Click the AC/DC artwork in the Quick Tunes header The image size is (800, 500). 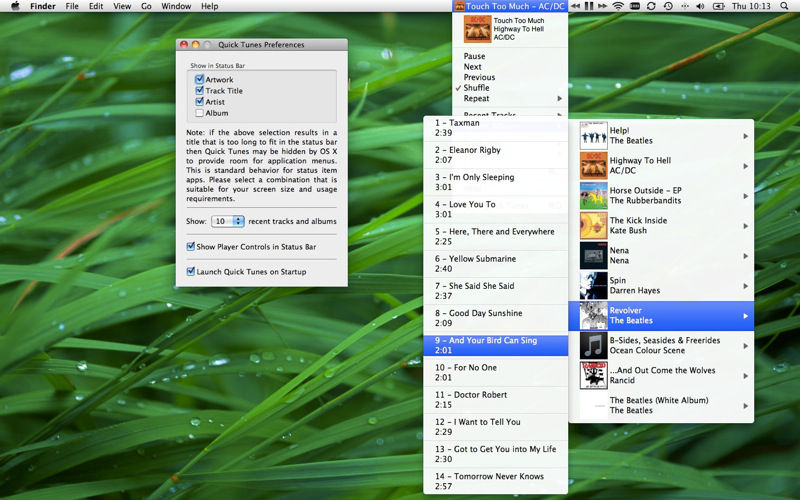coord(477,29)
